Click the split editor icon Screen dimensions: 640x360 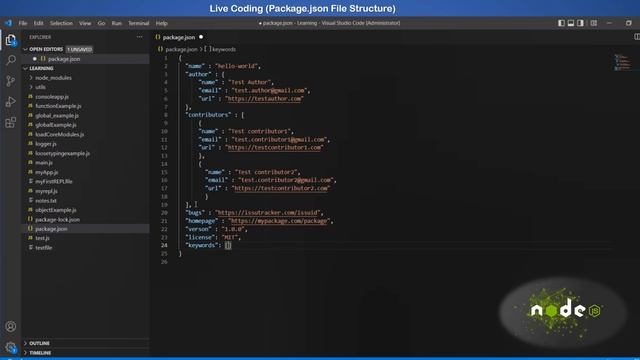(637, 37)
